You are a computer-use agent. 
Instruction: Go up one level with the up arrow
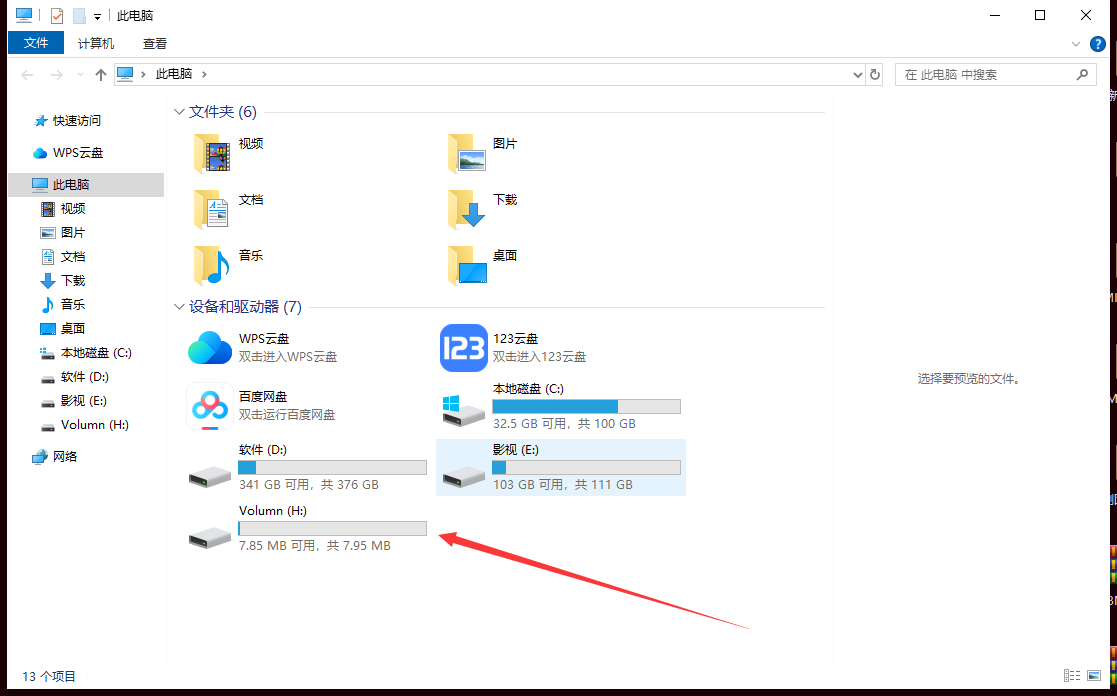(101, 74)
